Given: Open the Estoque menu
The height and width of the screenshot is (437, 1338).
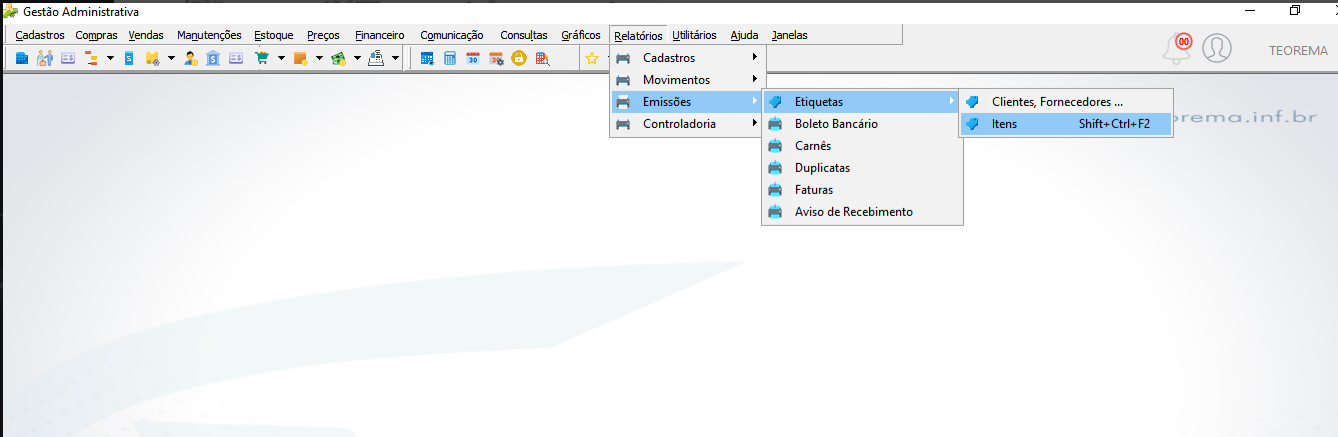Looking at the screenshot, I should (274, 35).
